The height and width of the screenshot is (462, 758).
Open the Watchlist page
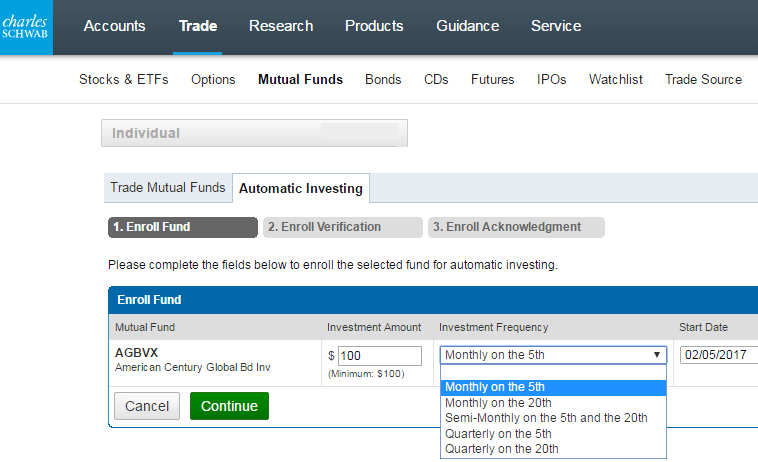click(615, 79)
